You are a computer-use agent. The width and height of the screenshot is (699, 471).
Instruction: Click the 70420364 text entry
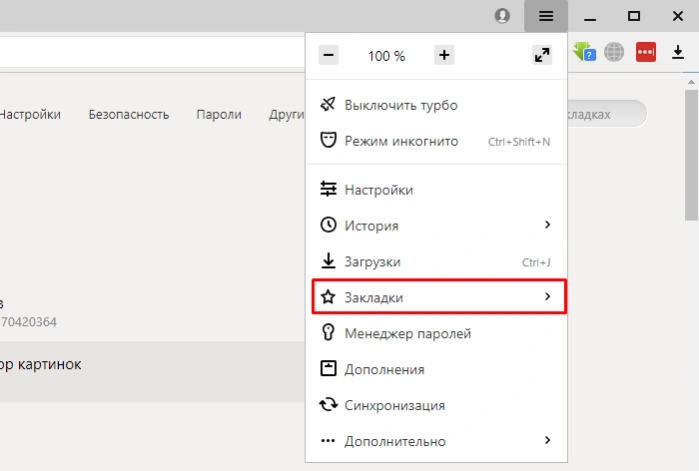coord(29,322)
